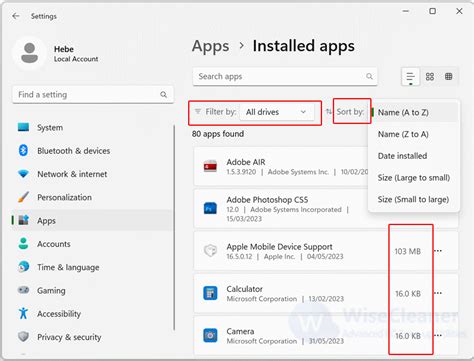Choose Size (Large to small) sort option
This screenshot has width=474, height=361.
point(414,178)
